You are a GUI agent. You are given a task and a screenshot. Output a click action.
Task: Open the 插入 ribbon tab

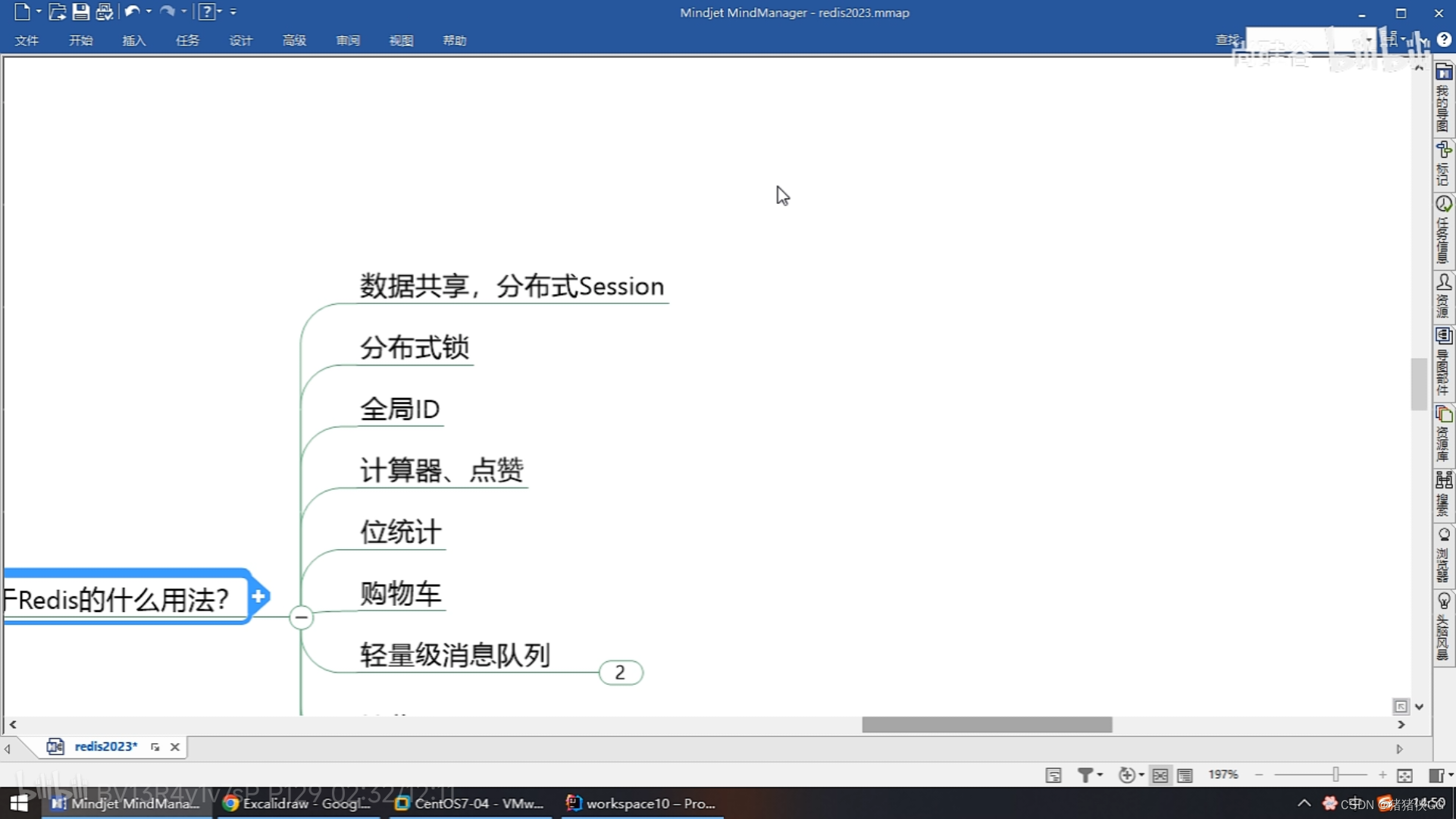[x=134, y=40]
